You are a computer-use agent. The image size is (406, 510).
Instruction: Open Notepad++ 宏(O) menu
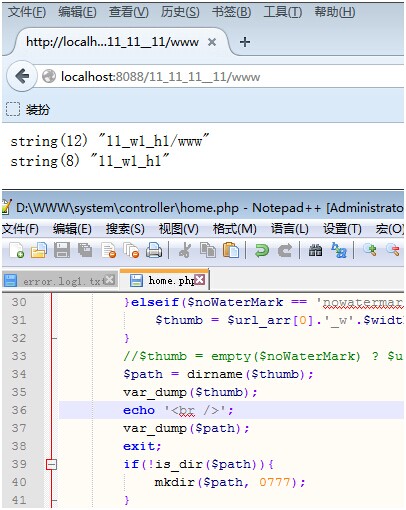point(390,229)
